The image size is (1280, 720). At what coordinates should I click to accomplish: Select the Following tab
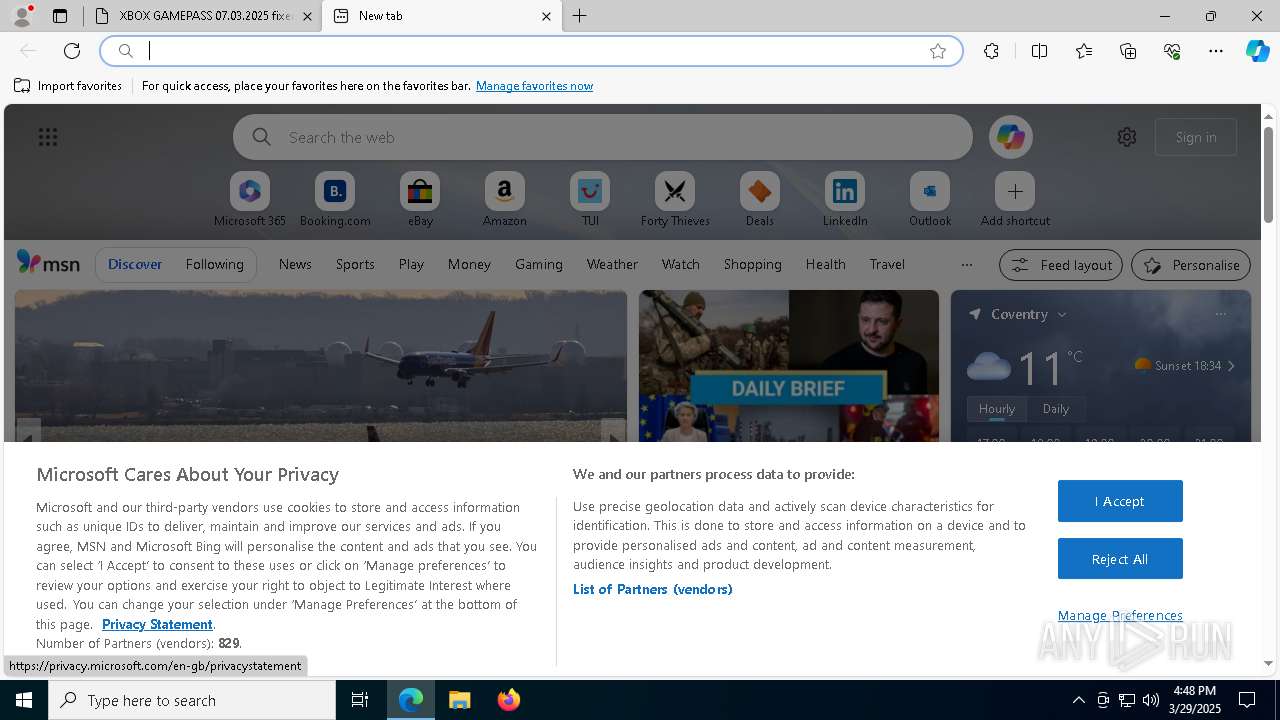click(x=214, y=264)
